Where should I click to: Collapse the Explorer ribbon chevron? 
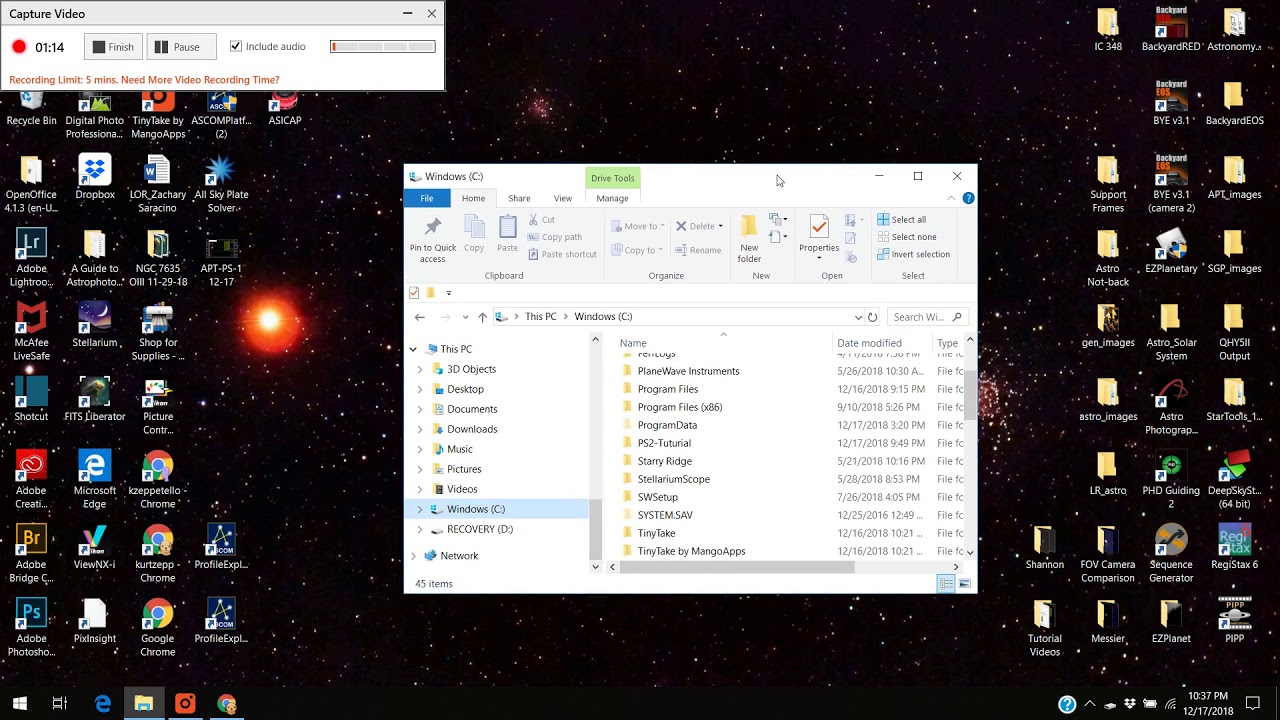tap(950, 198)
